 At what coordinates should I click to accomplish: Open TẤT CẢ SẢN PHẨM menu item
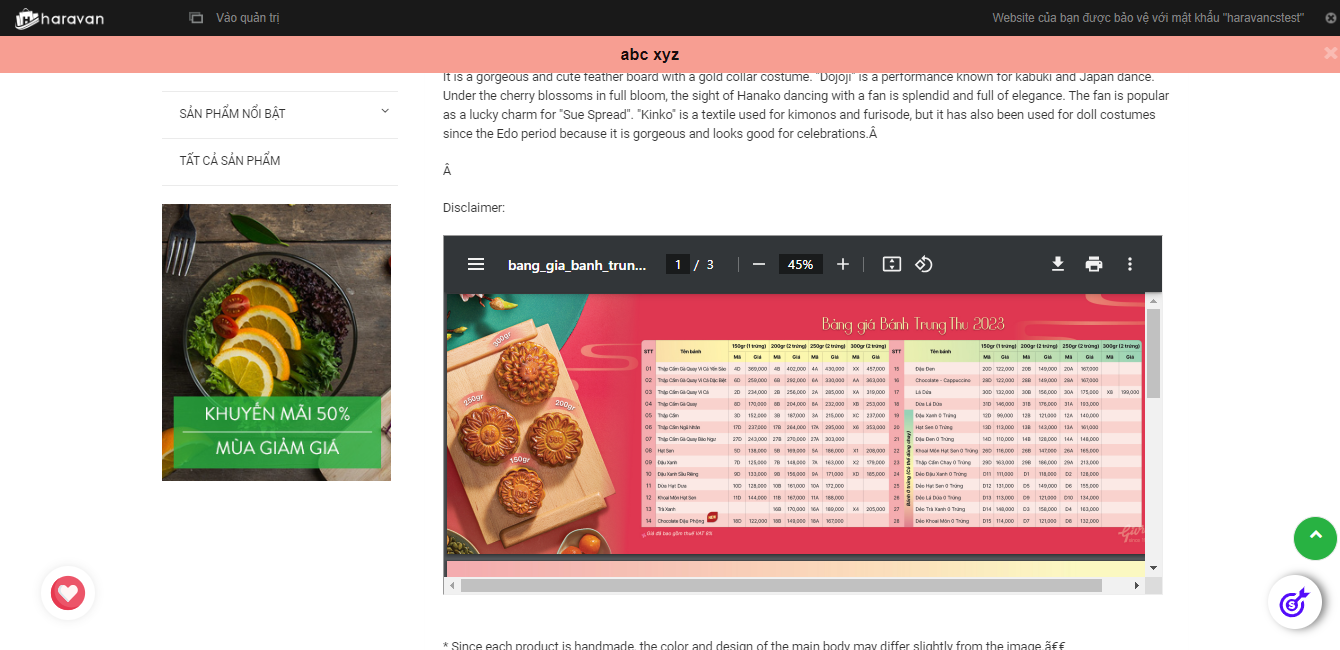point(230,161)
